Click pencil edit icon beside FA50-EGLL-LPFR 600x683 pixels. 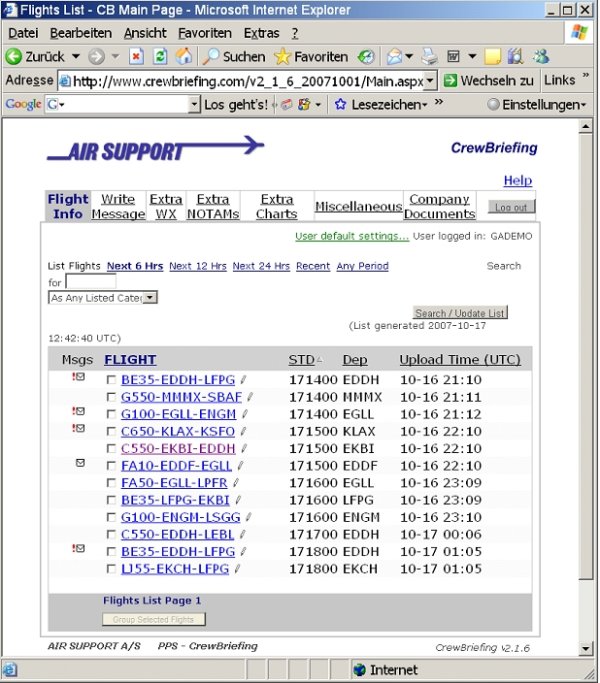pyautogui.click(x=236, y=483)
